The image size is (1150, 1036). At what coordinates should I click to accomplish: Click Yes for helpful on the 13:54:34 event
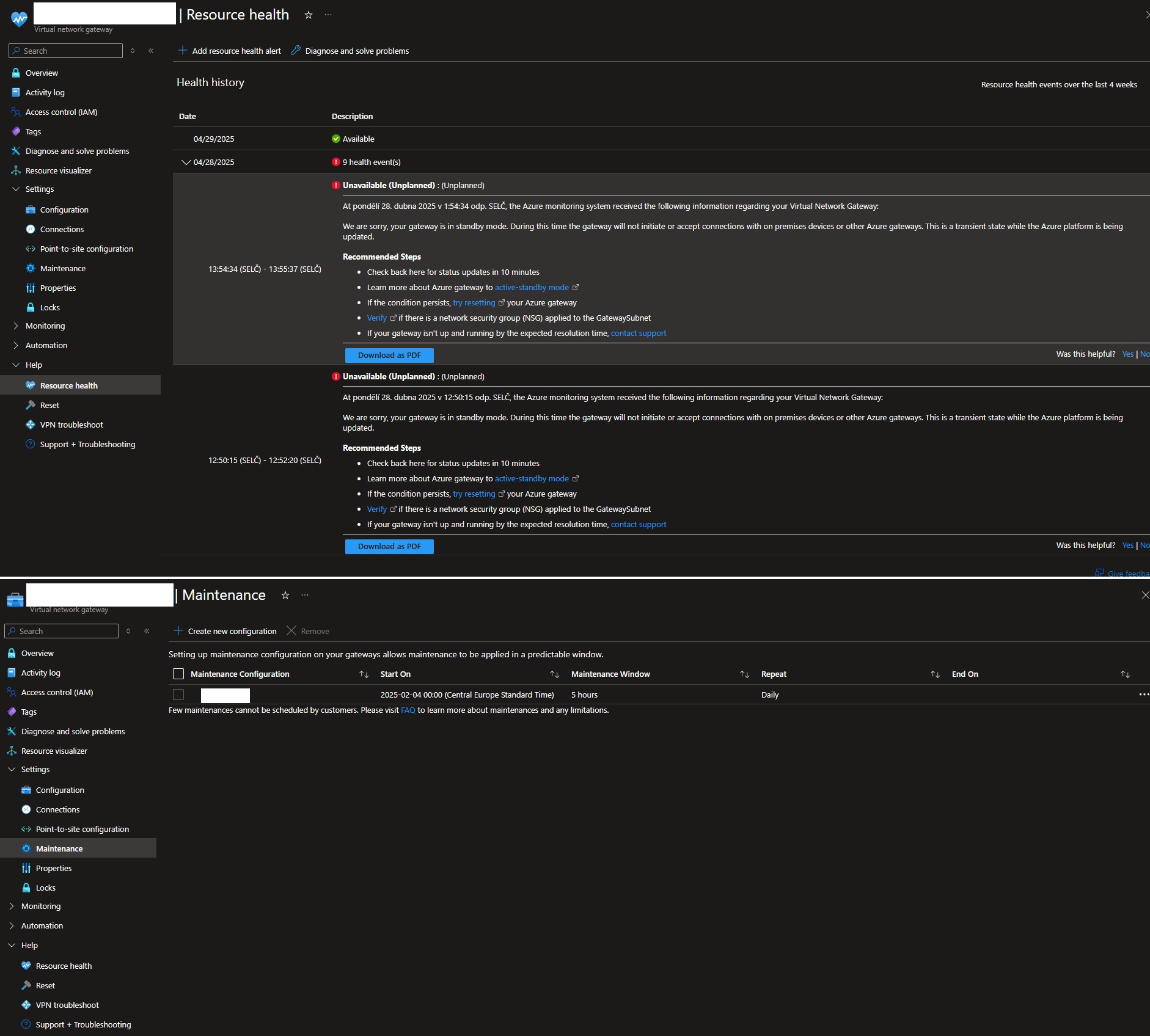coord(1127,354)
